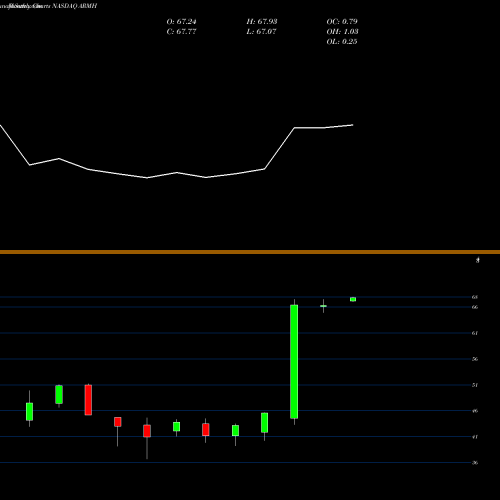Click the "OL: 0.25" reading

pyautogui.click(x=342, y=42)
